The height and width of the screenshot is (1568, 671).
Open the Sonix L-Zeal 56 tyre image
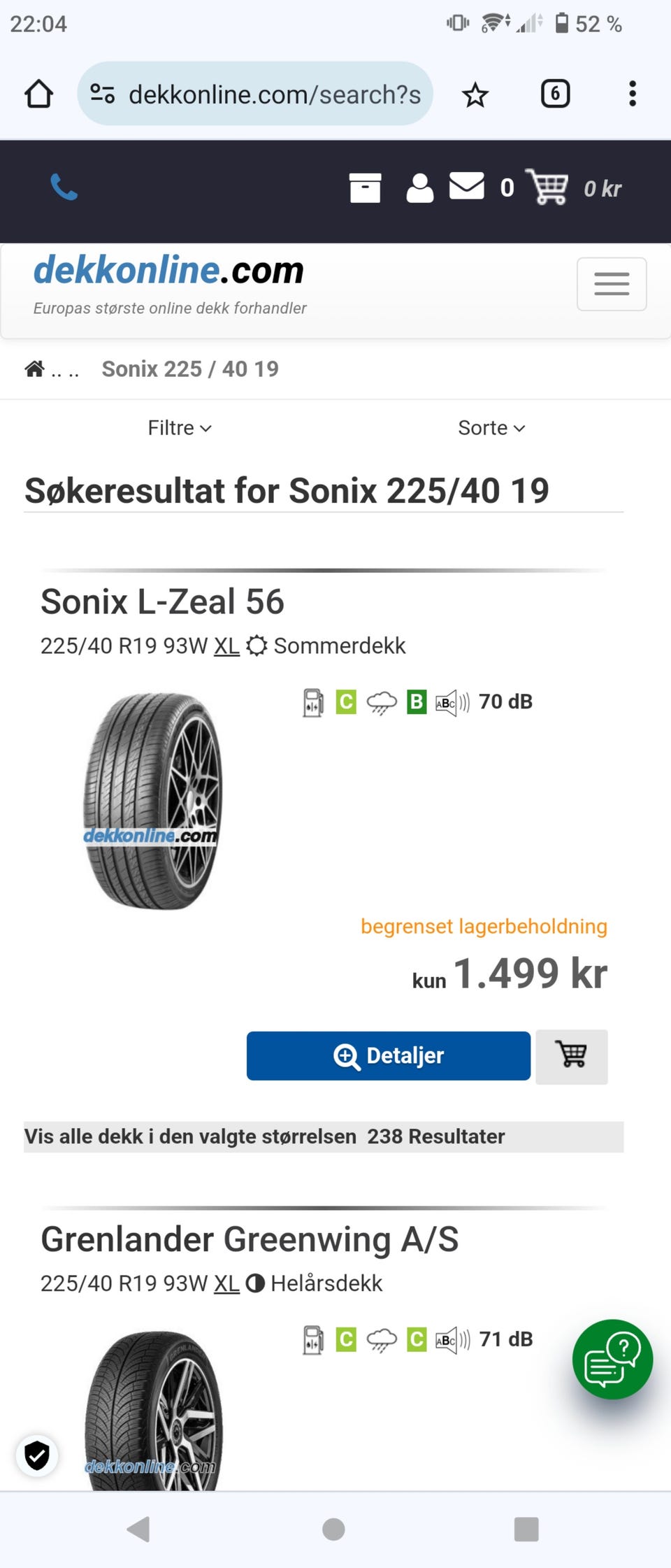(152, 801)
